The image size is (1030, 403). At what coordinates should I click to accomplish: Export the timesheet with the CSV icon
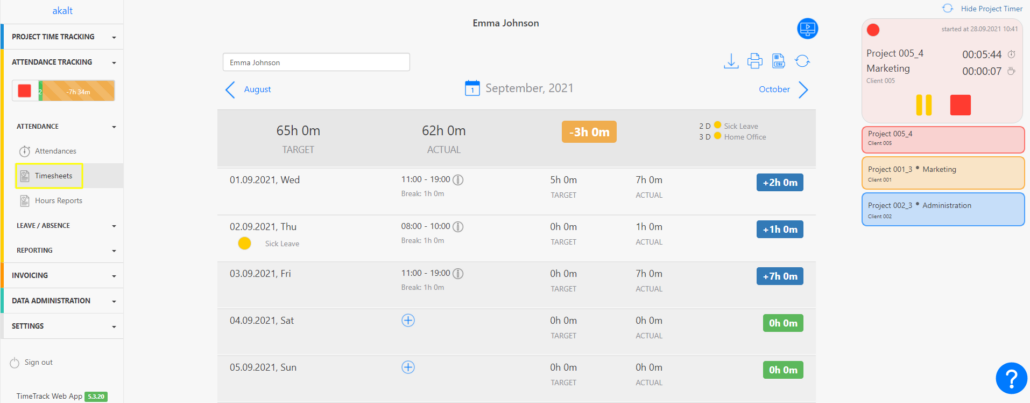pyautogui.click(x=778, y=62)
